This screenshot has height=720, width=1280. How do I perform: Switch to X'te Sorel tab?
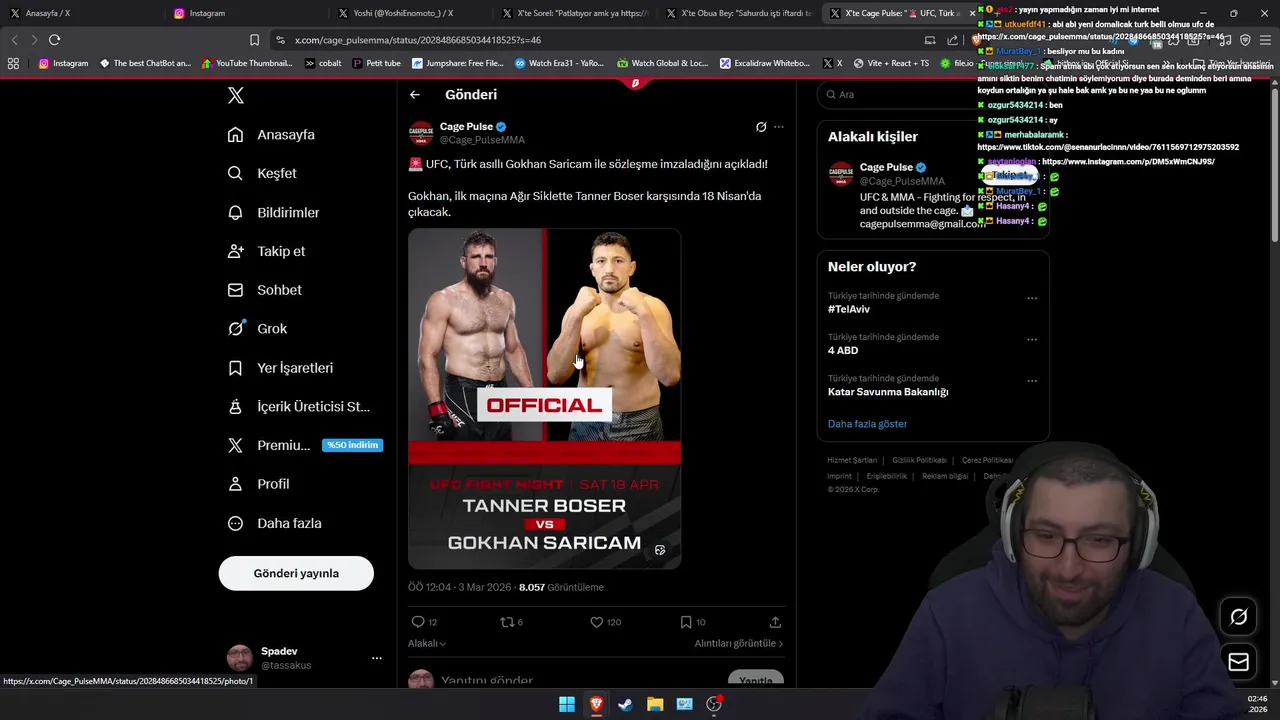click(574, 13)
